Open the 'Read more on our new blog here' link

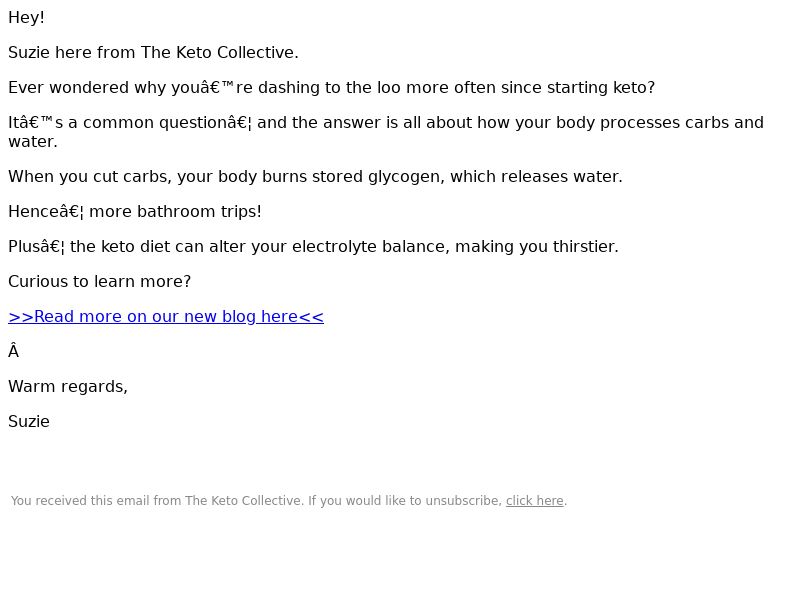pos(166,317)
